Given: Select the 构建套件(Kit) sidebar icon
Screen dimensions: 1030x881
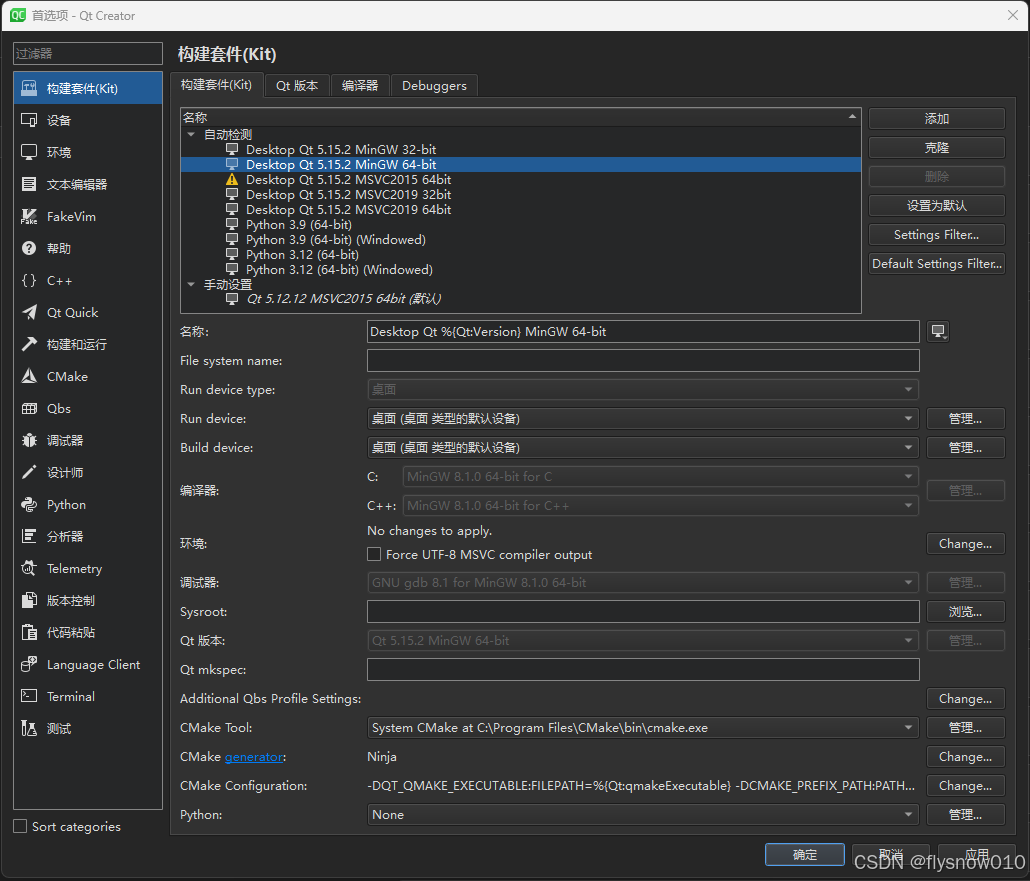Looking at the screenshot, I should [29, 88].
